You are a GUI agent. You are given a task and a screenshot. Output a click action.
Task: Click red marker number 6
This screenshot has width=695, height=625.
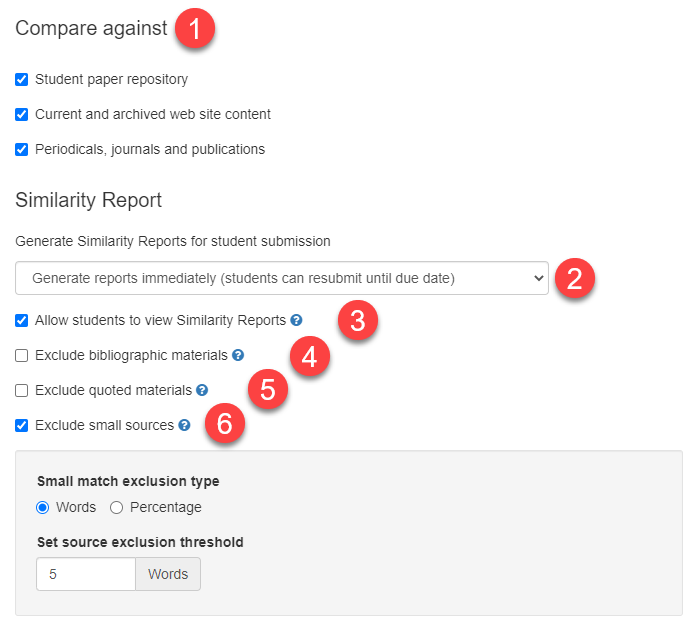(225, 423)
